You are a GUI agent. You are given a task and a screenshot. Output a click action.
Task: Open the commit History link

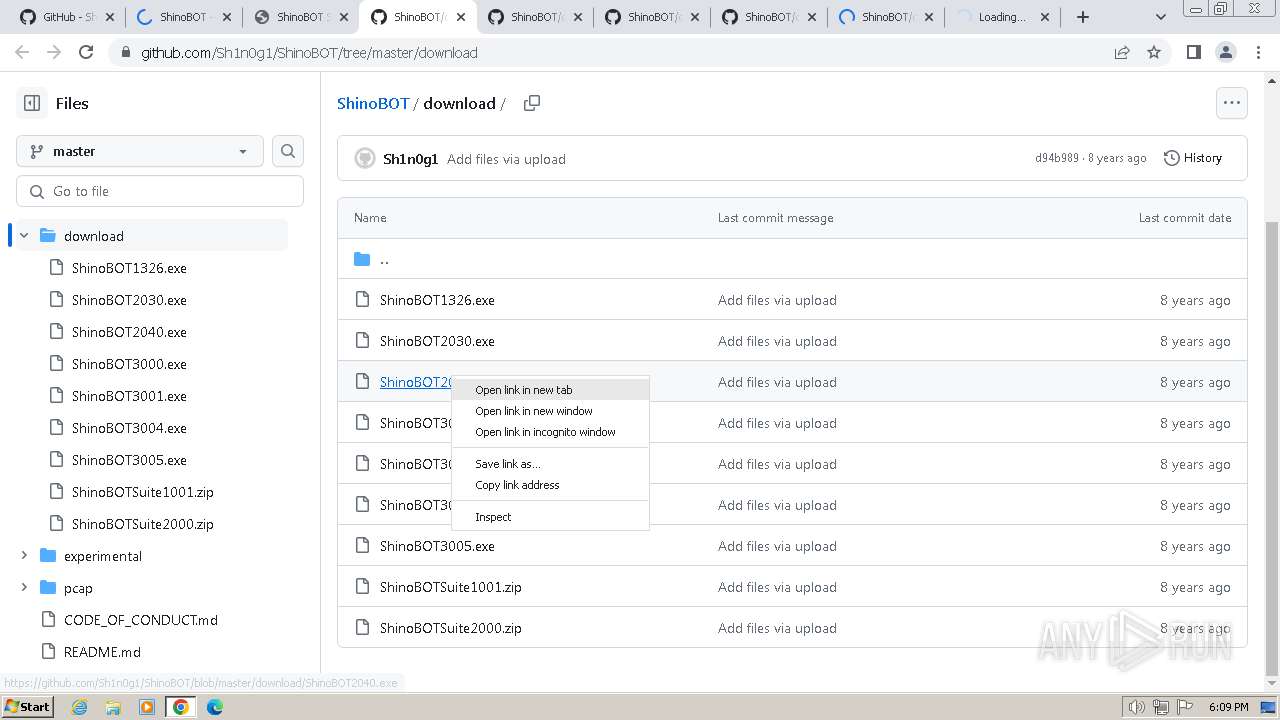pyautogui.click(x=1193, y=158)
